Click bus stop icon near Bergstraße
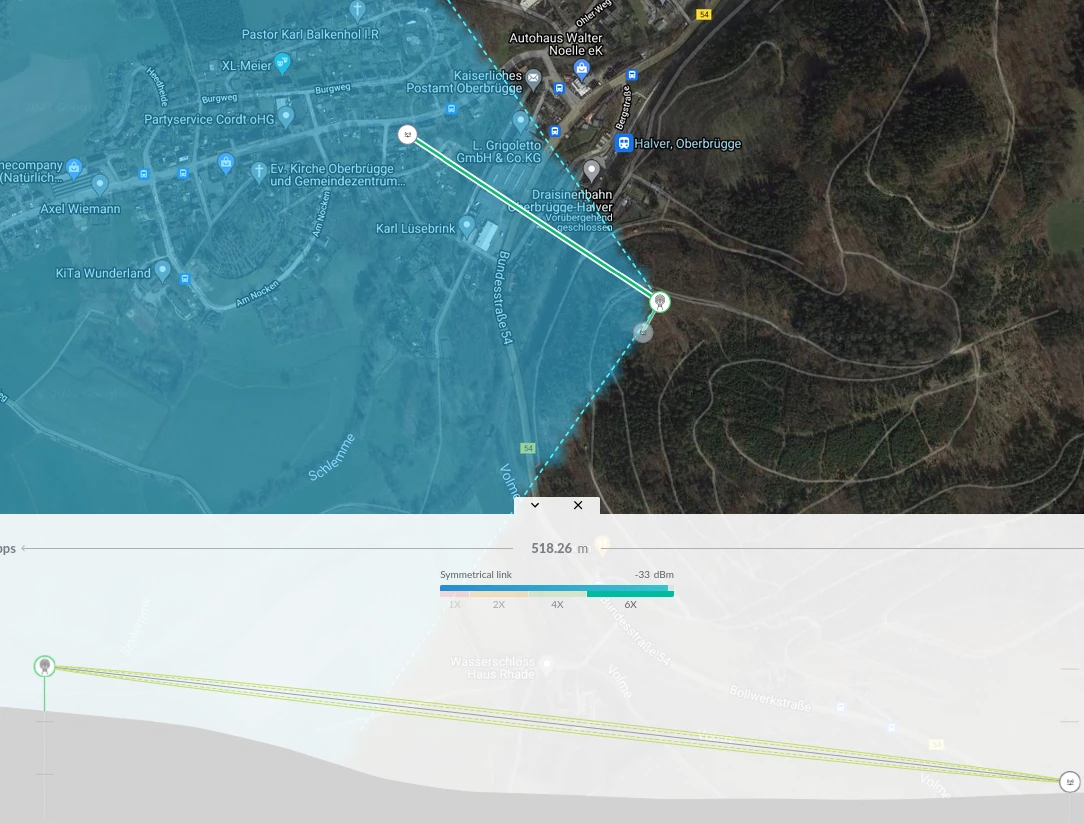 554,131
